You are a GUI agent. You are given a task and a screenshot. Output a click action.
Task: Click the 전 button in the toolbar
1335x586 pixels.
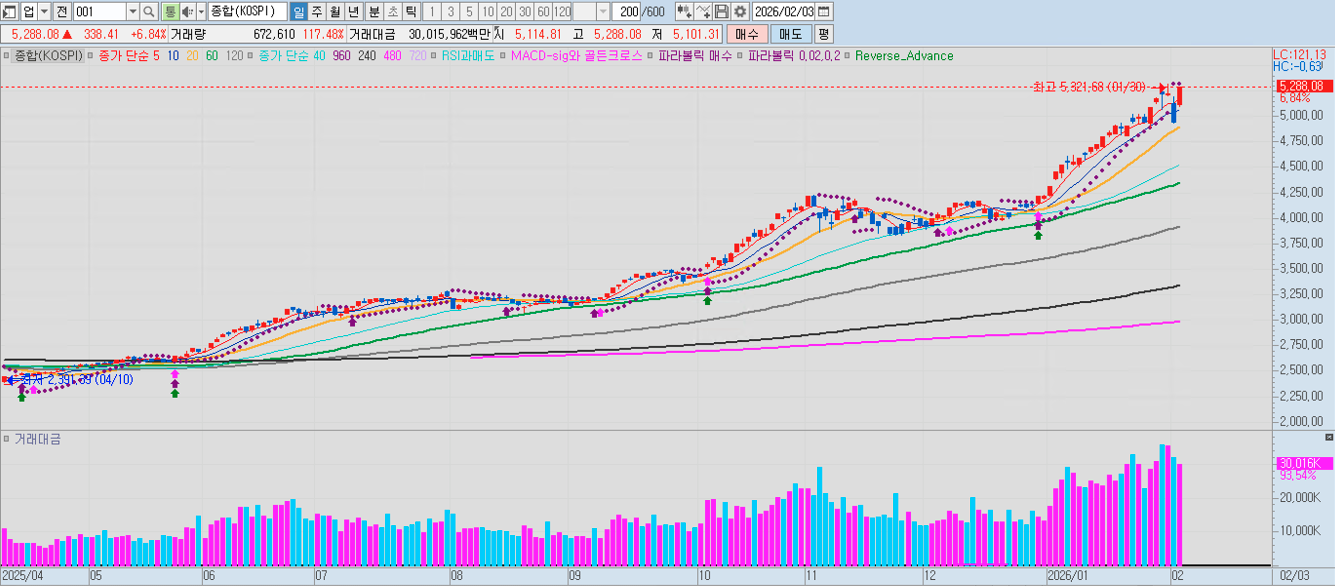[x=61, y=11]
